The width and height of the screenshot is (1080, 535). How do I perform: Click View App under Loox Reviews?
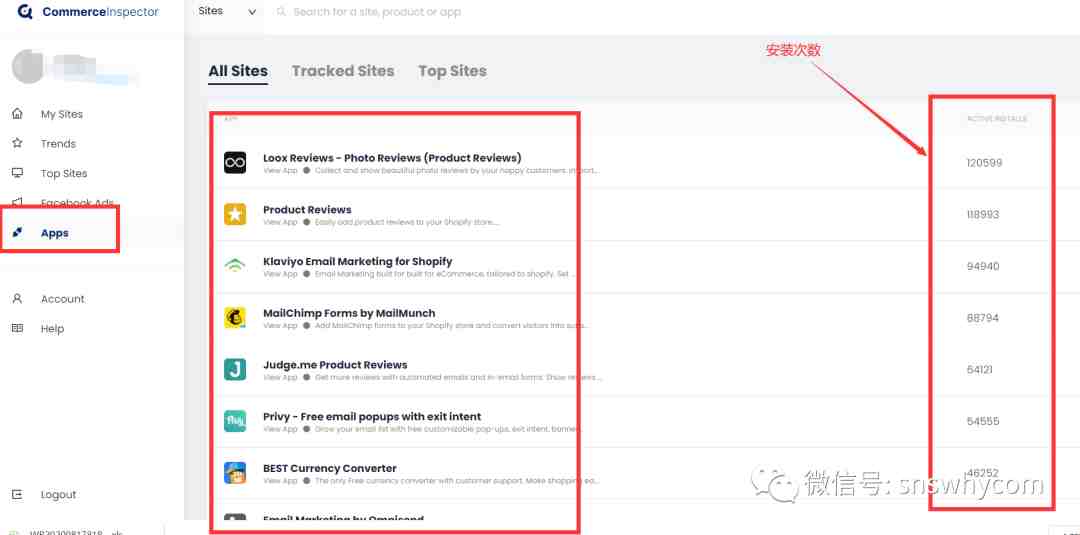[280, 171]
